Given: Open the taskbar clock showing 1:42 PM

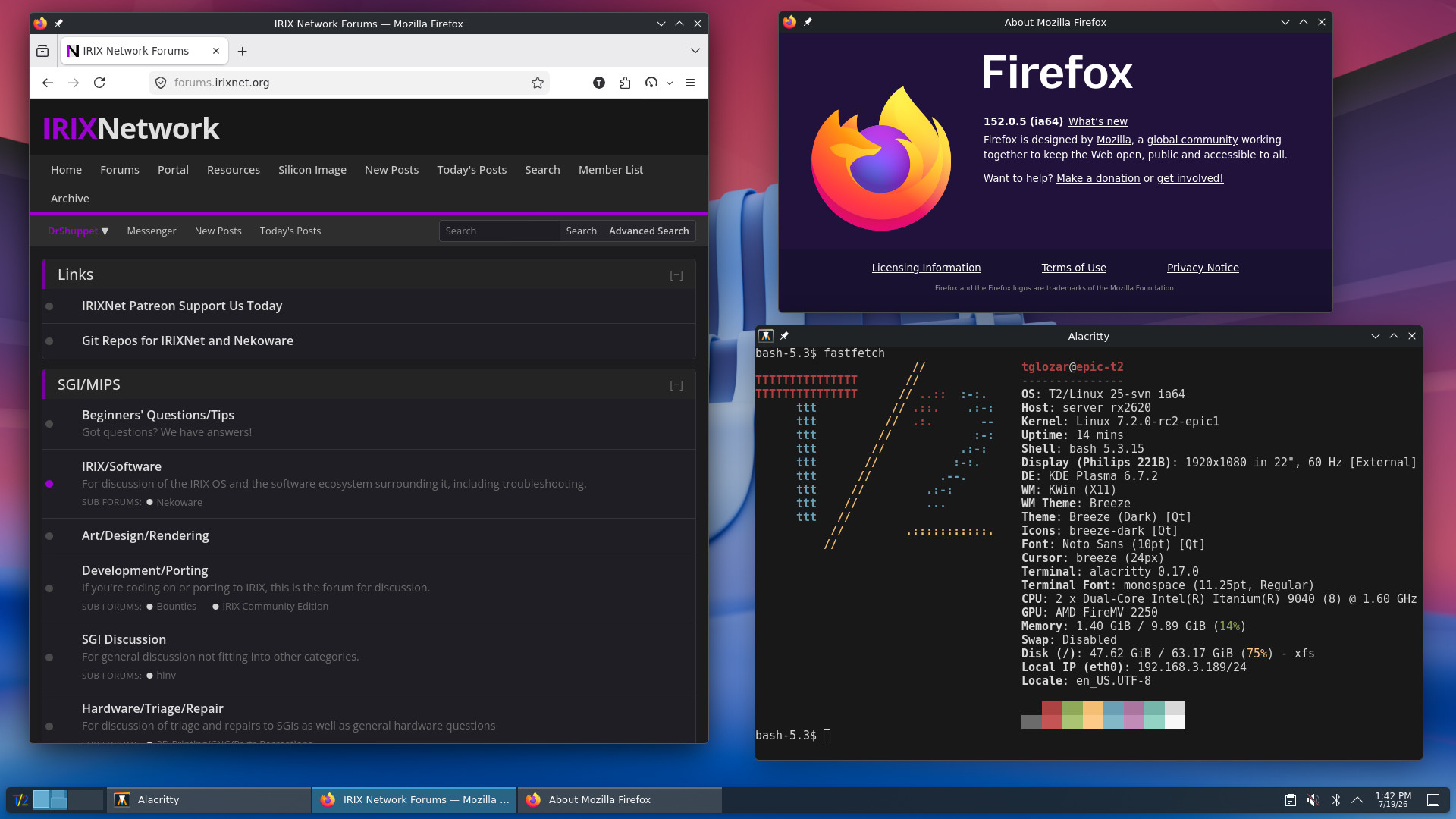Looking at the screenshot, I should (1393, 799).
